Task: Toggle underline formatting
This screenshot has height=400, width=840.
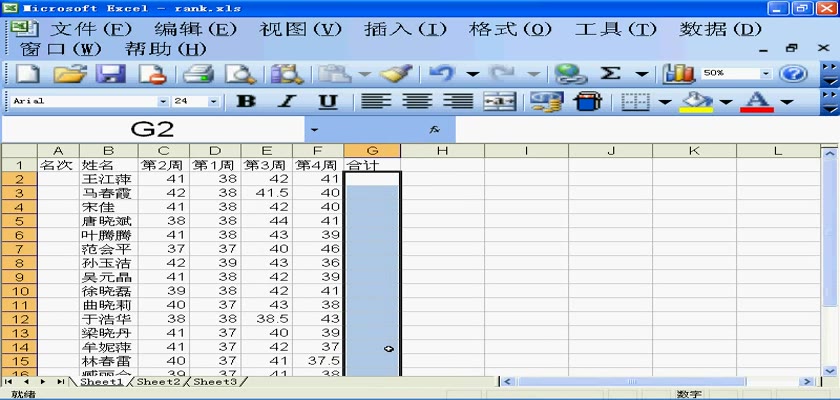Action: point(328,102)
